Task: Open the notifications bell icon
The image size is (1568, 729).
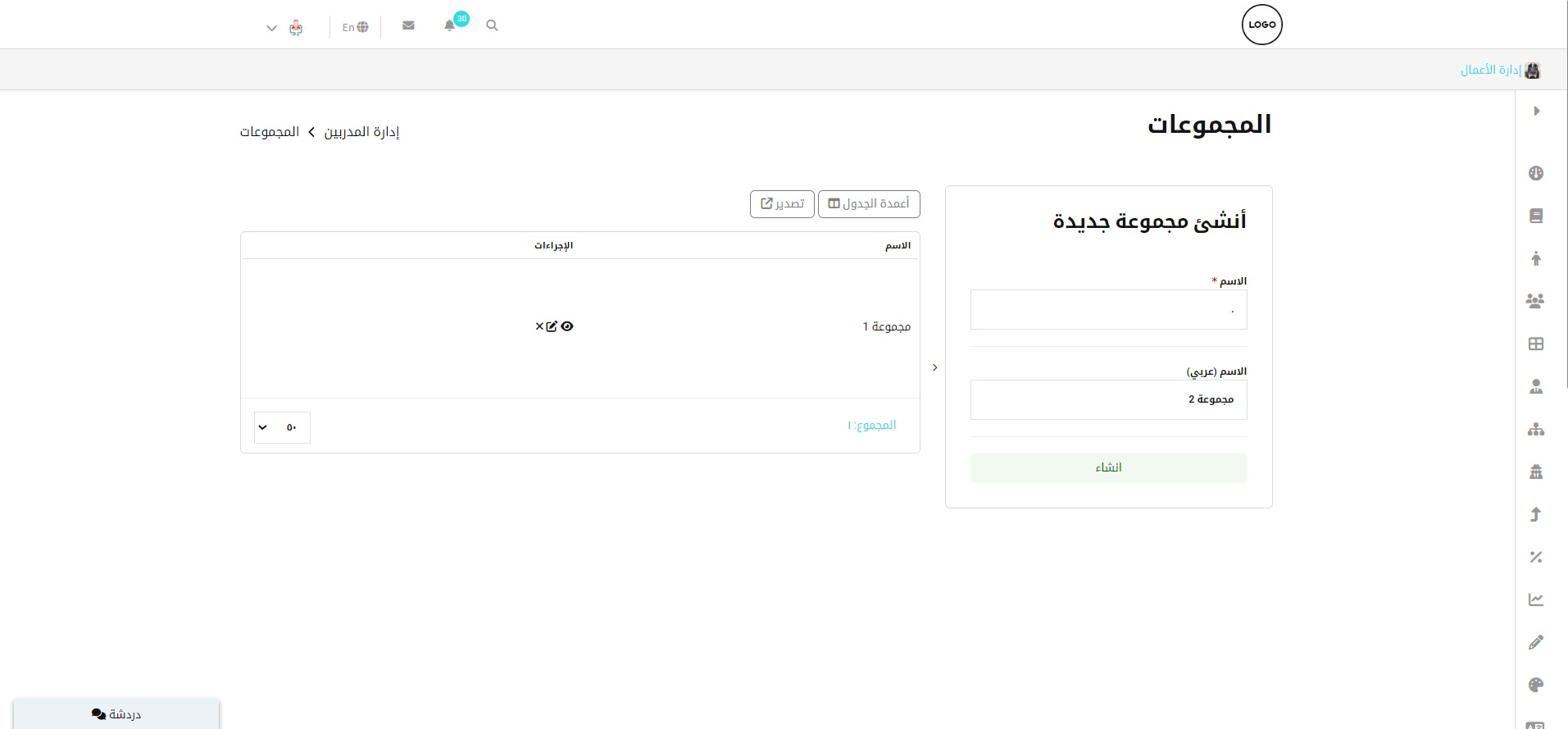Action: pyautogui.click(x=449, y=25)
